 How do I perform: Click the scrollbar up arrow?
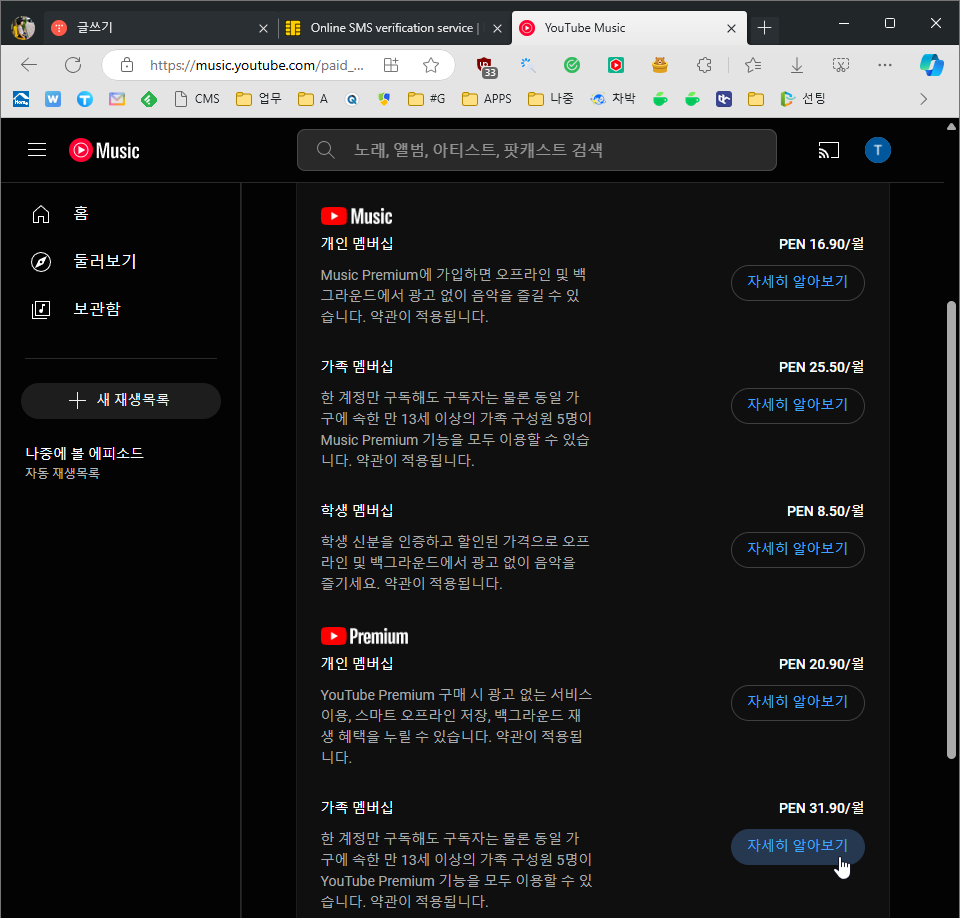[x=951, y=126]
